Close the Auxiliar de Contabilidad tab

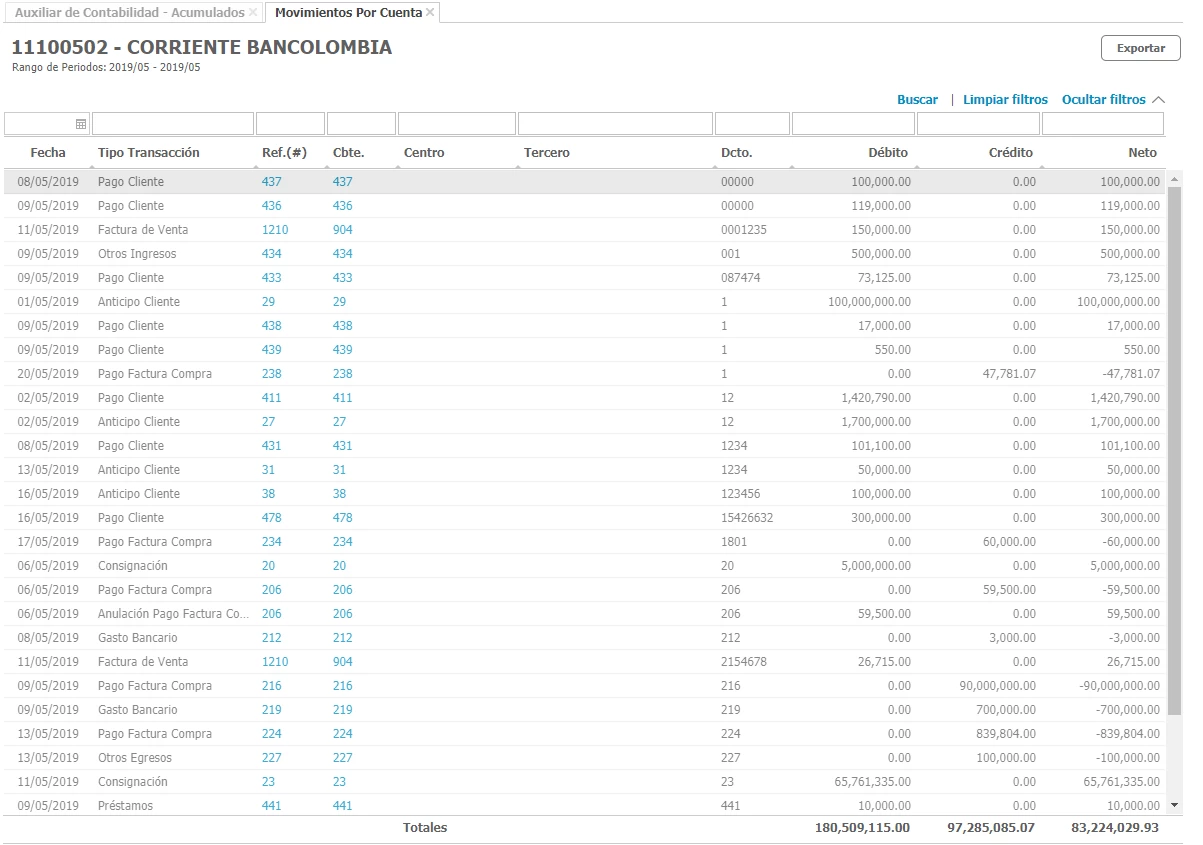click(x=253, y=13)
